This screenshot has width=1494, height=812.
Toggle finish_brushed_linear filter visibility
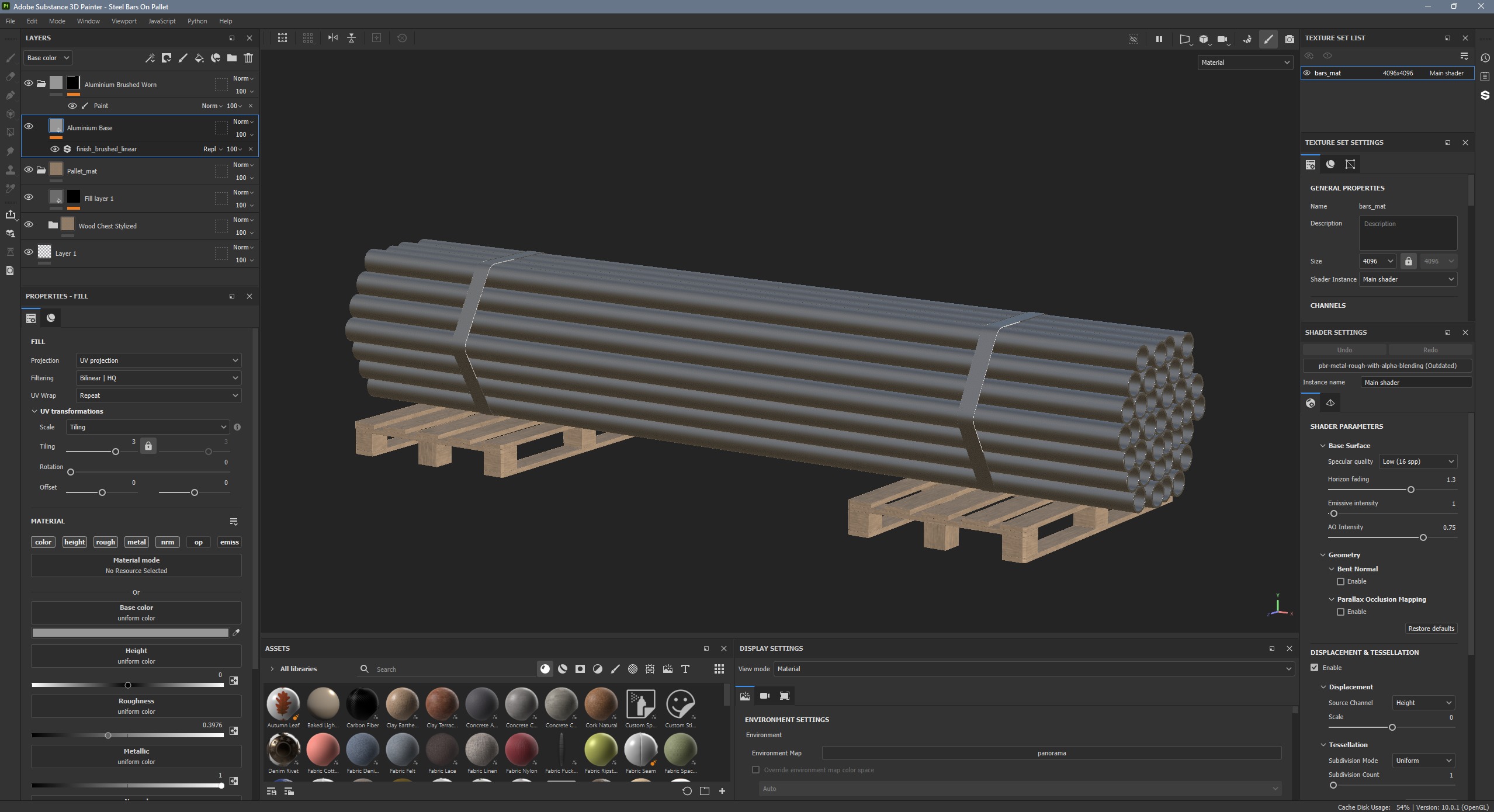pos(55,149)
